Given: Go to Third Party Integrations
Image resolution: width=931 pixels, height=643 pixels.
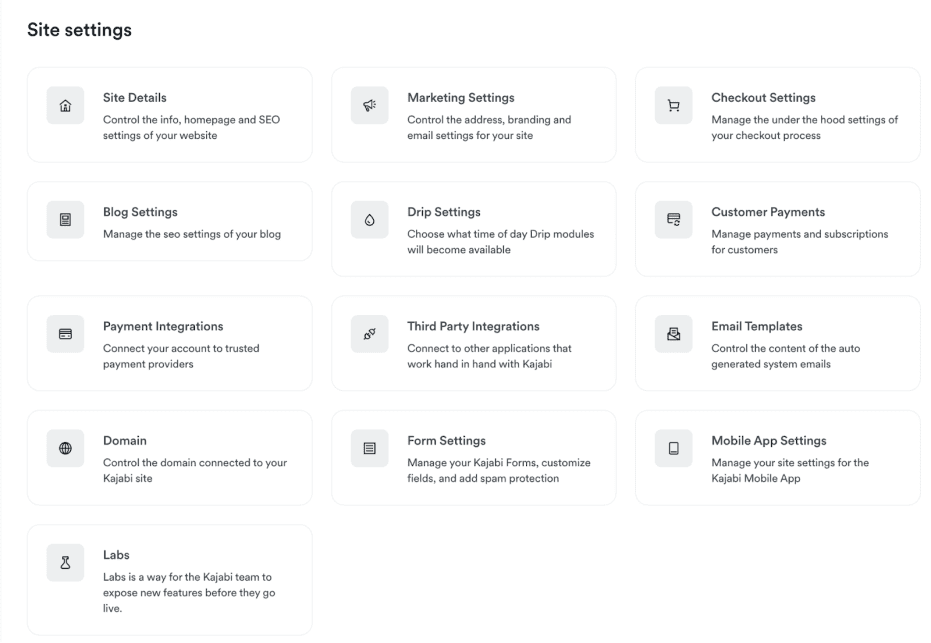Looking at the screenshot, I should click(x=473, y=326).
